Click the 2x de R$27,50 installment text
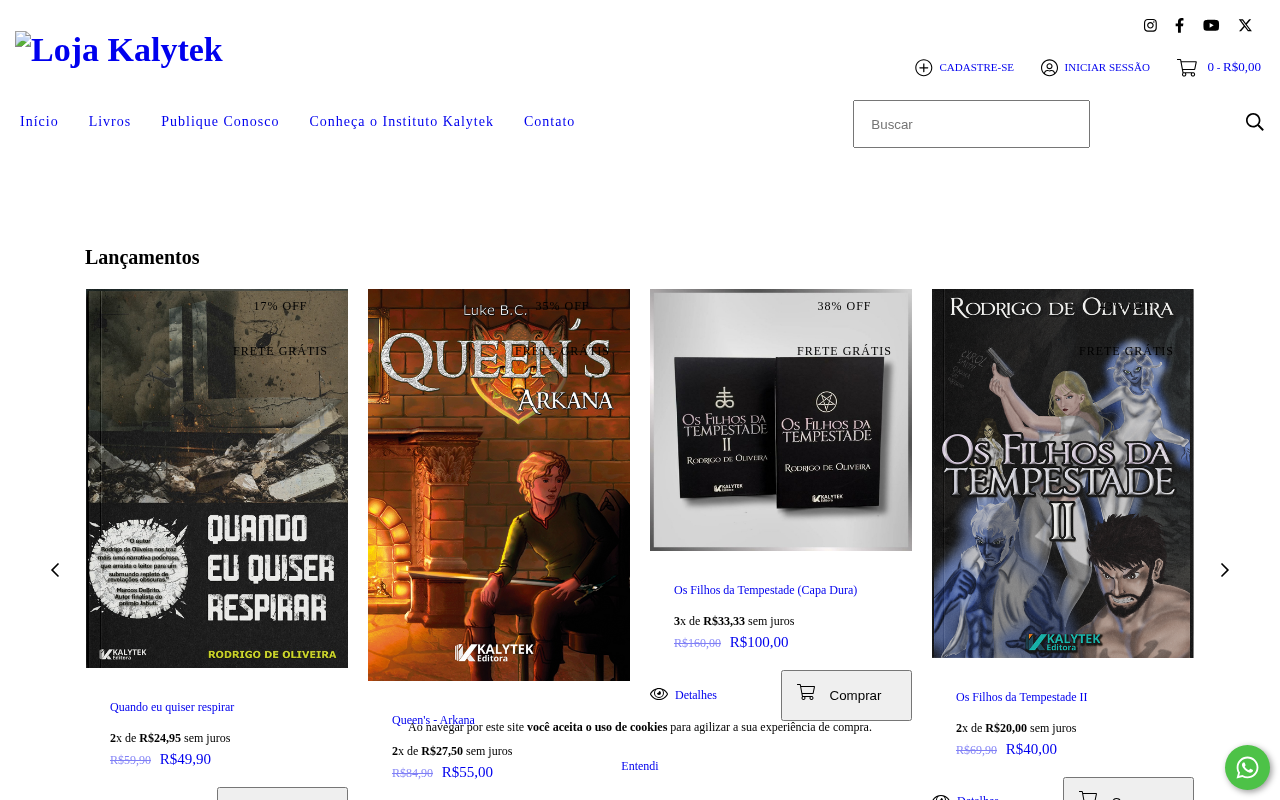Image resolution: width=1280 pixels, height=800 pixels. click(452, 751)
